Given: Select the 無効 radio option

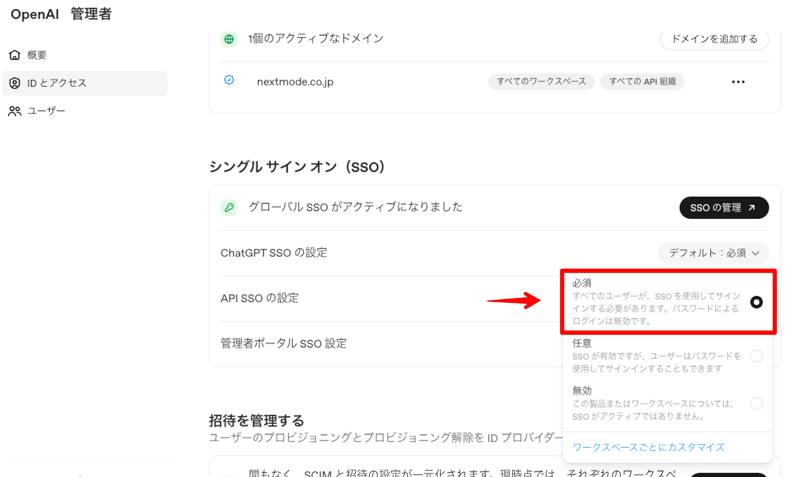Looking at the screenshot, I should pos(756,403).
